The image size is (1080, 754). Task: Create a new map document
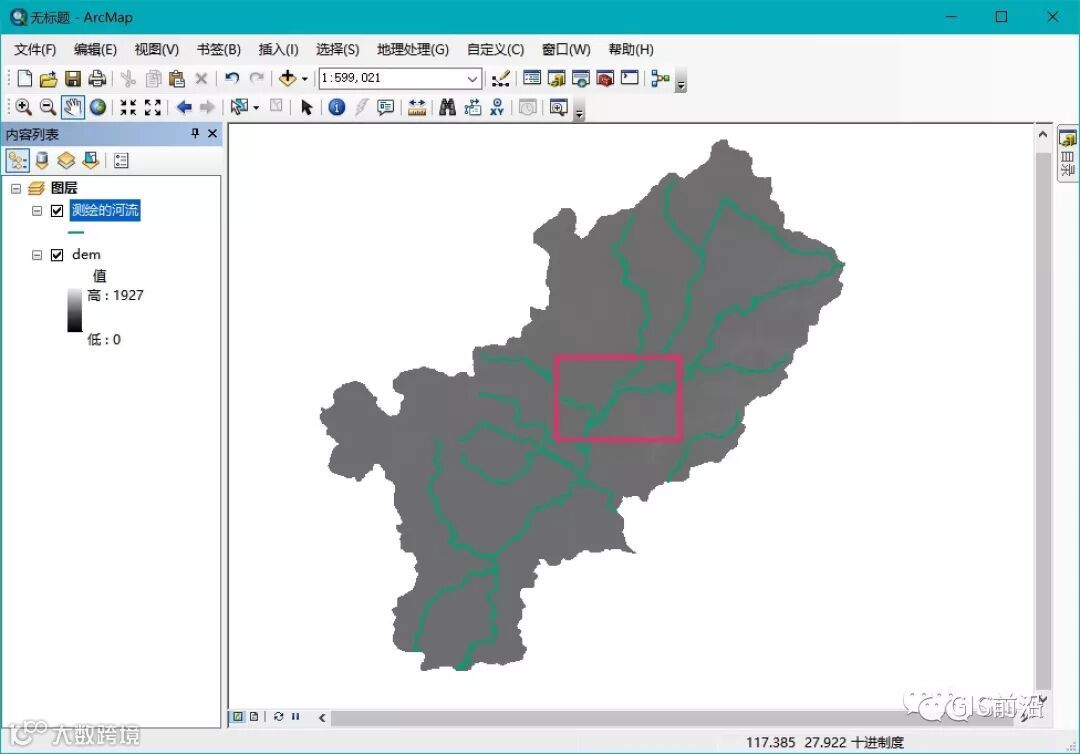(24, 78)
